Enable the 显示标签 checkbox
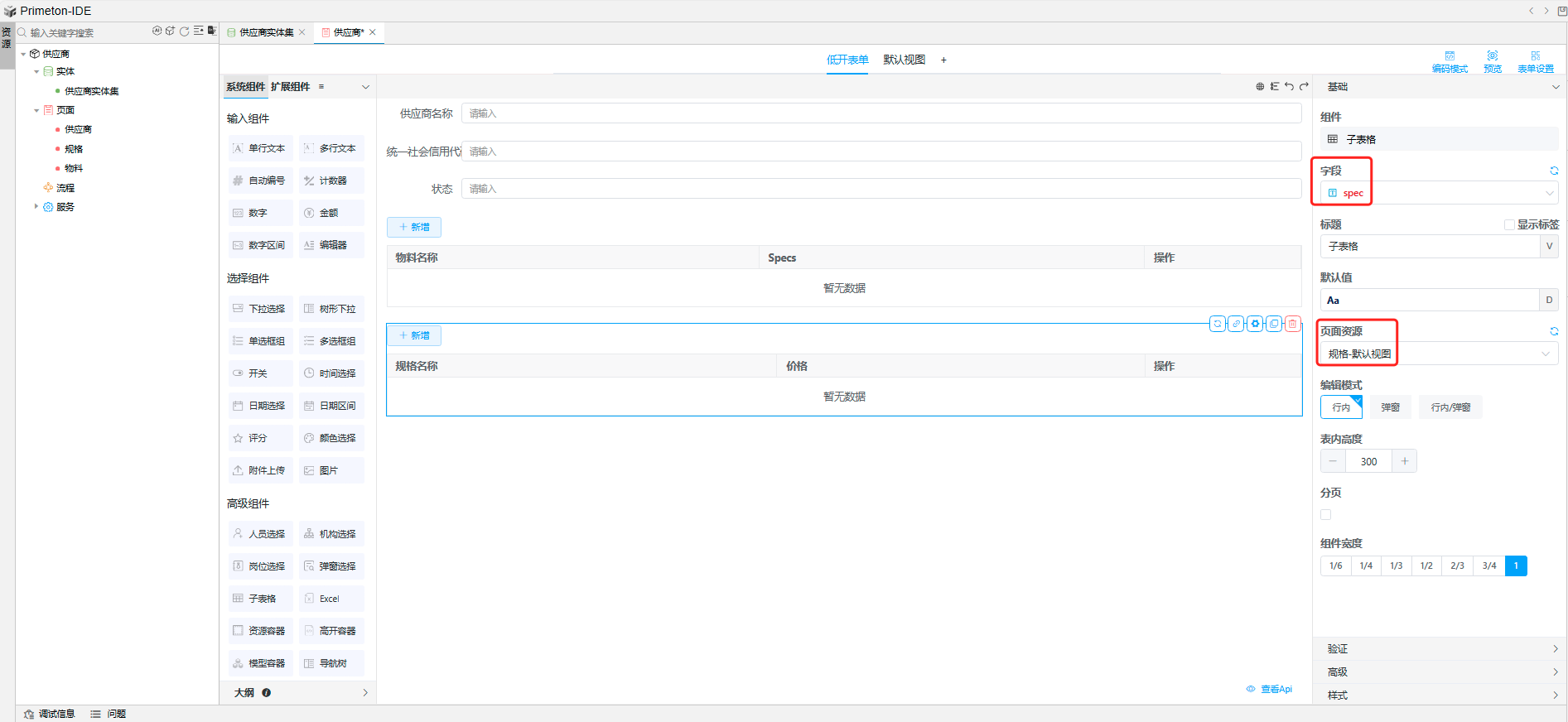 pos(1509,224)
